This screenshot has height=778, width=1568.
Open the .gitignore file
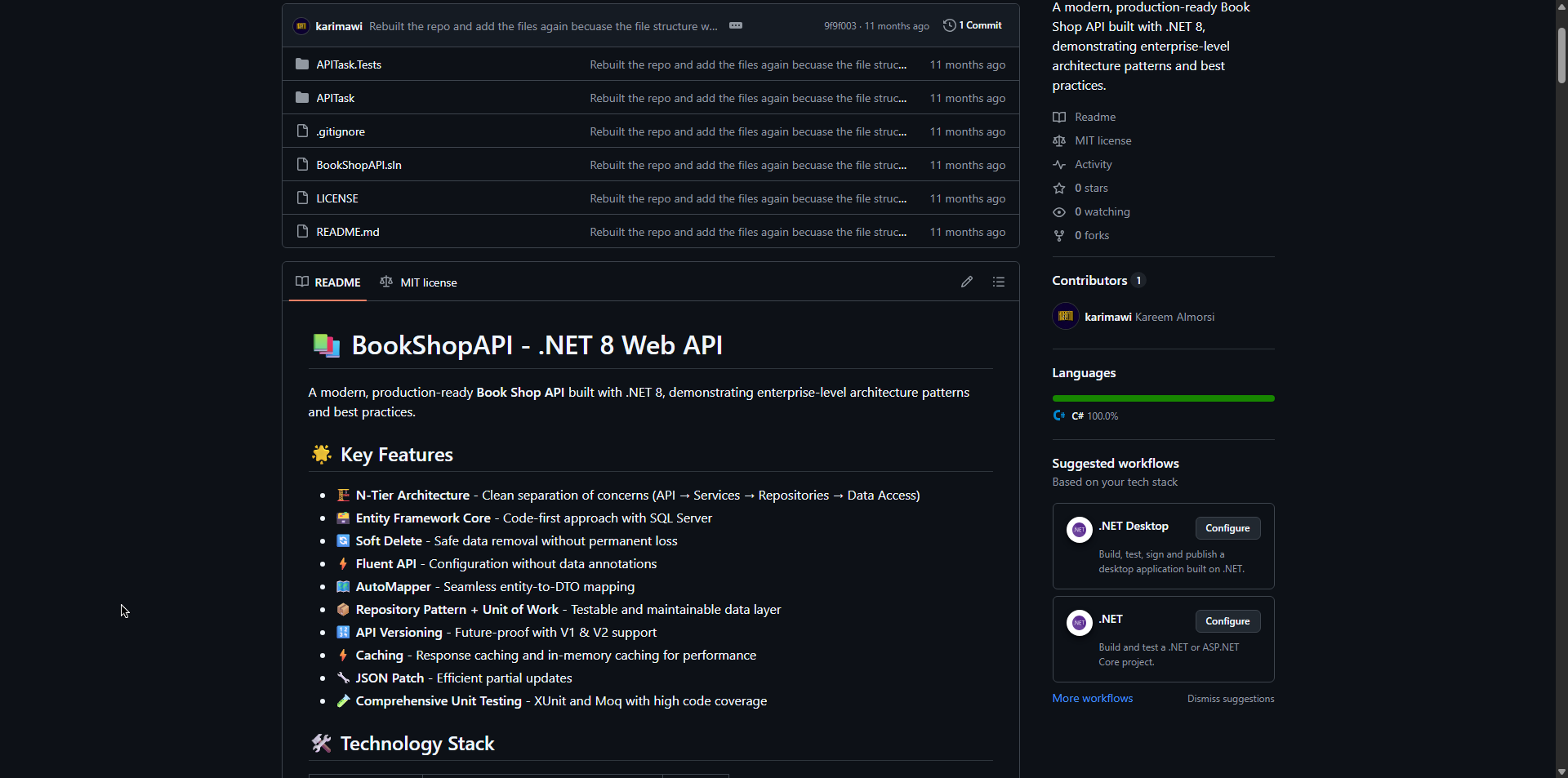[341, 131]
